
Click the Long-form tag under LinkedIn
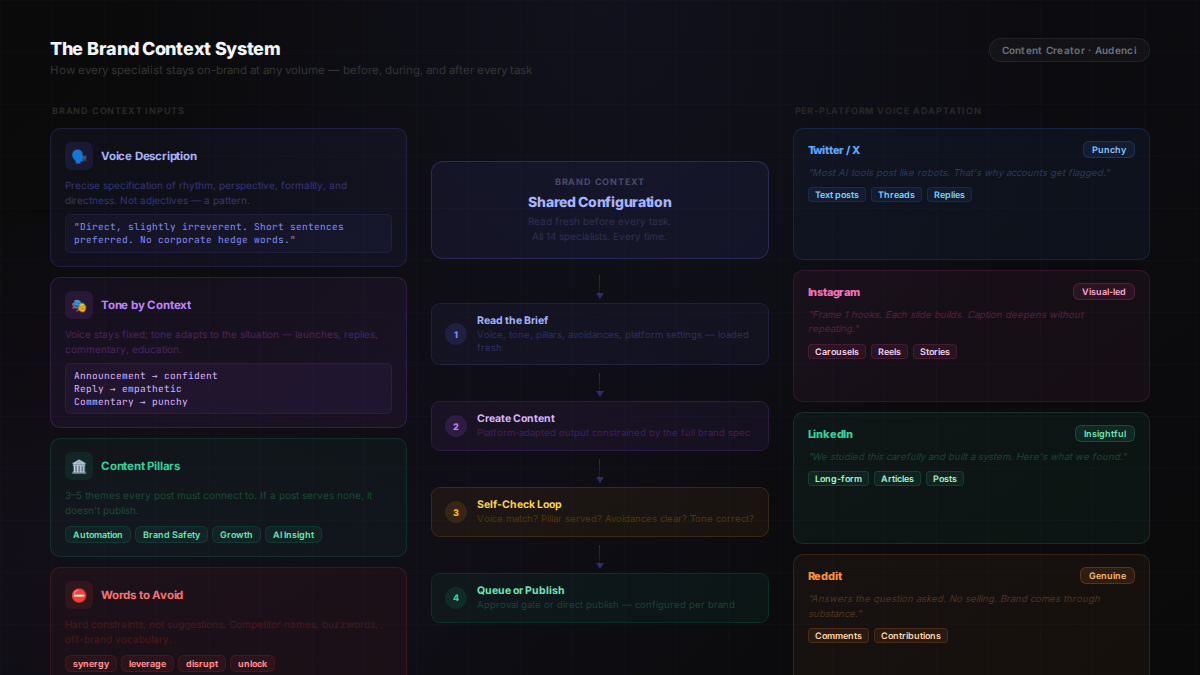[x=838, y=479]
